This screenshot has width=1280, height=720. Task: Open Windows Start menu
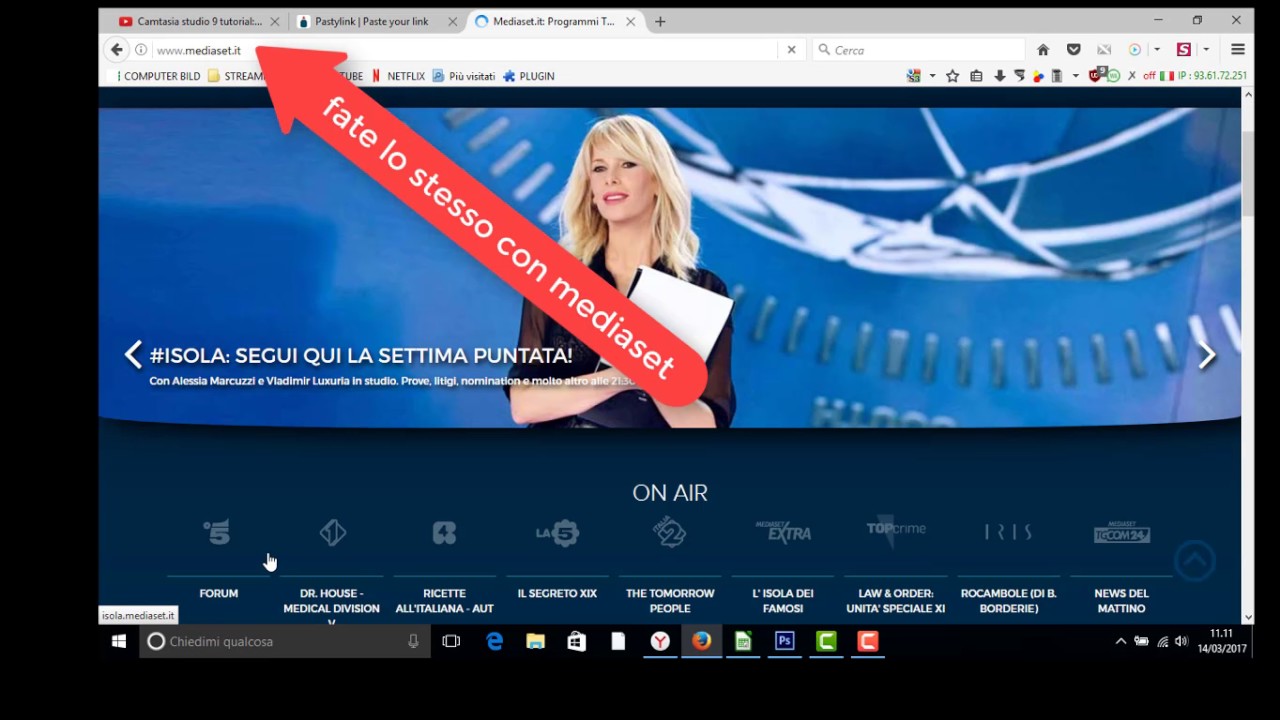(119, 641)
